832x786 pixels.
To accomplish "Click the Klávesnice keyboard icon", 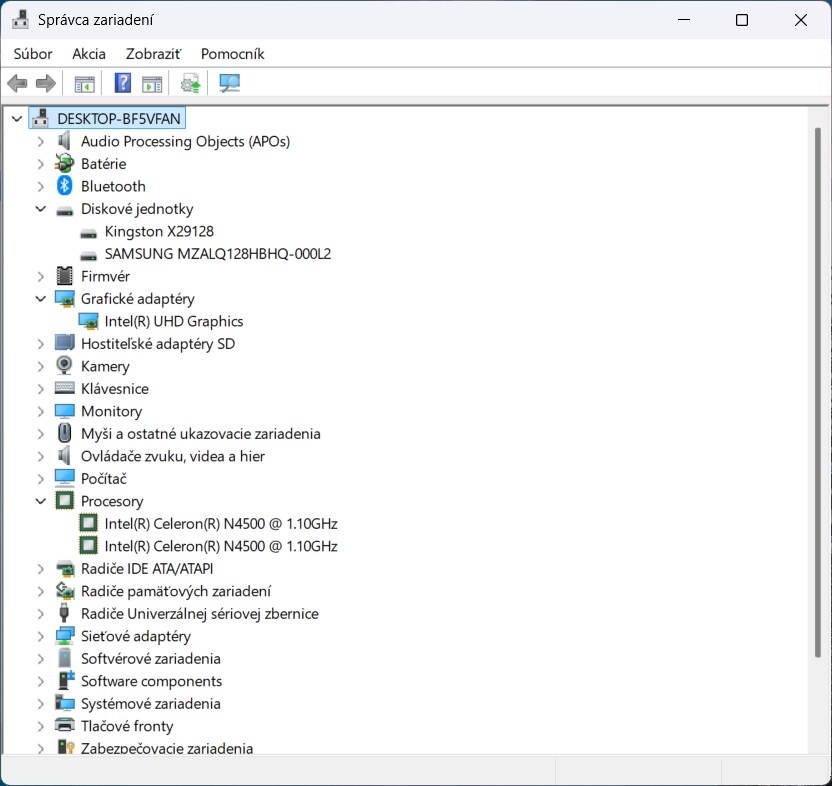I will [x=64, y=388].
